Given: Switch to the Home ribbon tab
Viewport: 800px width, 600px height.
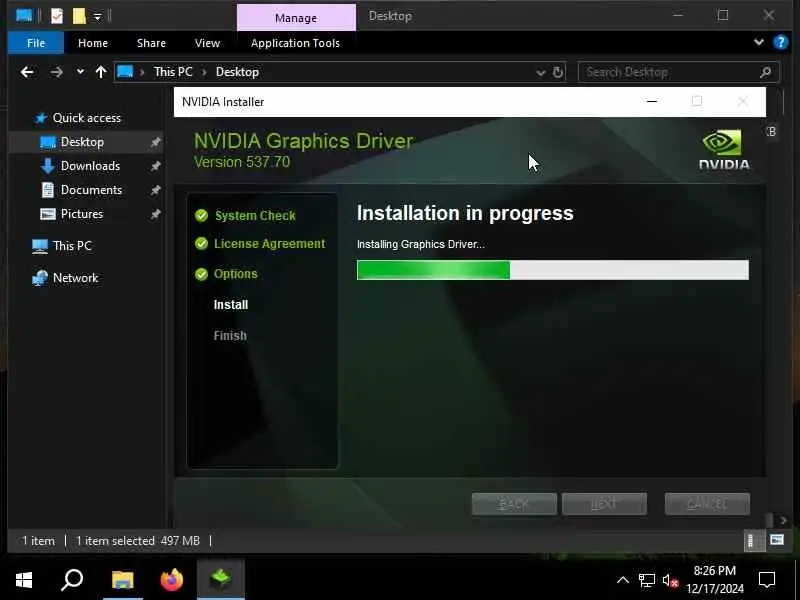Looking at the screenshot, I should [93, 43].
